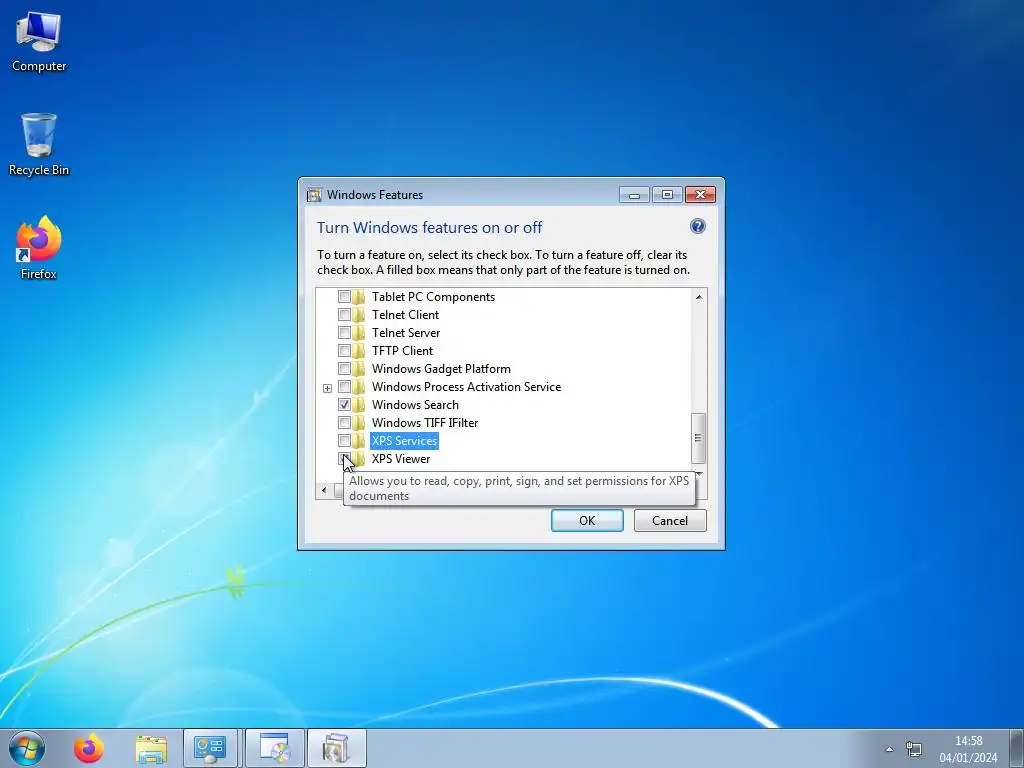This screenshot has width=1024, height=768.
Task: Enable the Windows TIFF IFilter checkbox
Action: tap(344, 423)
